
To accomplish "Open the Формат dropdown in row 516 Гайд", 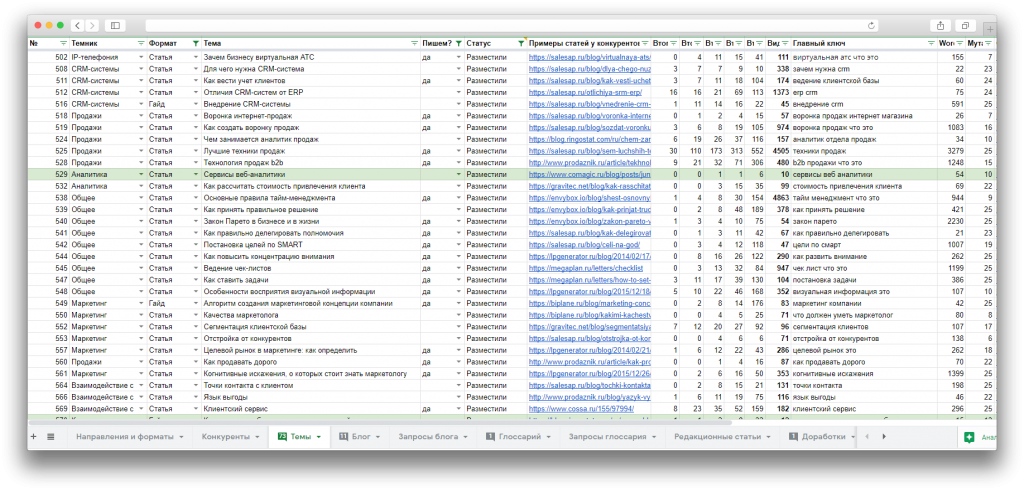I will (x=195, y=105).
